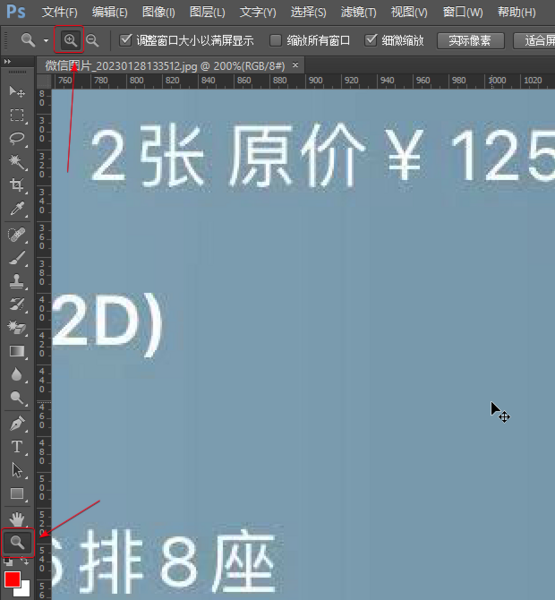Image resolution: width=555 pixels, height=600 pixels.
Task: Click the red foreground color swatch
Action: (12, 579)
